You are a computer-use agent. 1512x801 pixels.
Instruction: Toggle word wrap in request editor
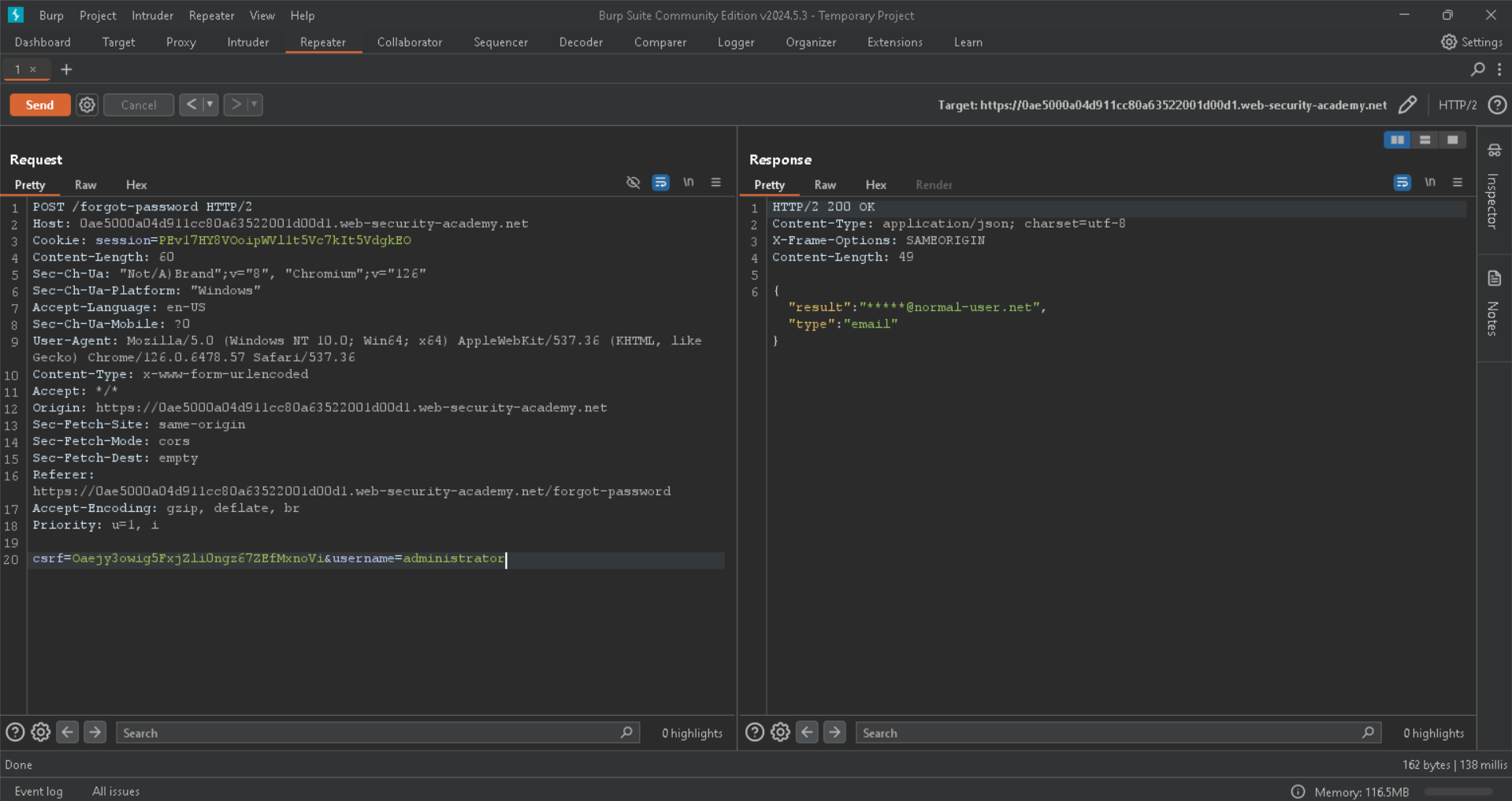point(660,183)
